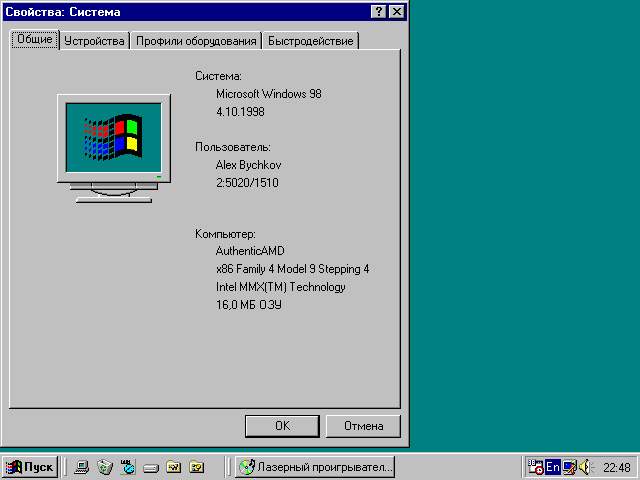Click the user name Alex Bychkov
The image size is (640, 480).
pyautogui.click(x=248, y=165)
